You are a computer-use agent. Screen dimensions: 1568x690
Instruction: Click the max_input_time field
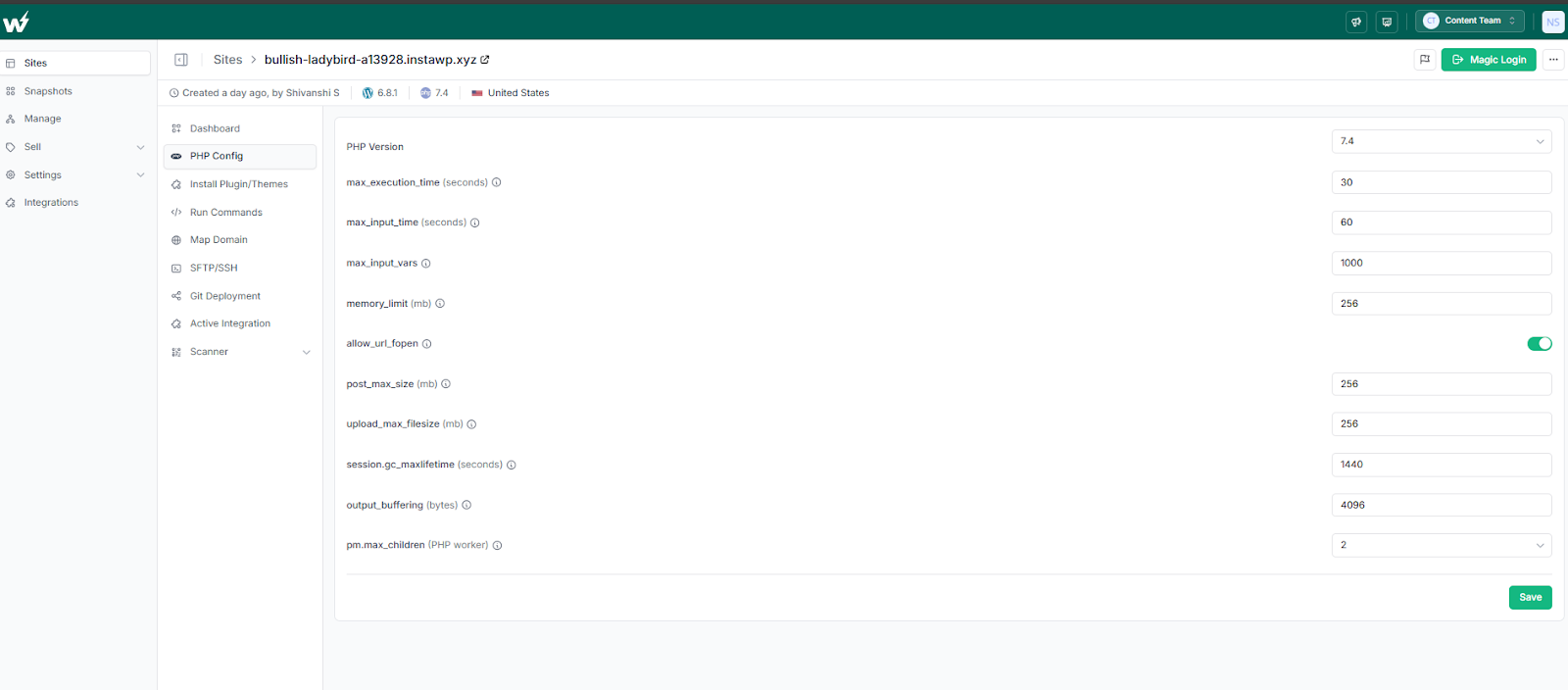pos(1442,222)
